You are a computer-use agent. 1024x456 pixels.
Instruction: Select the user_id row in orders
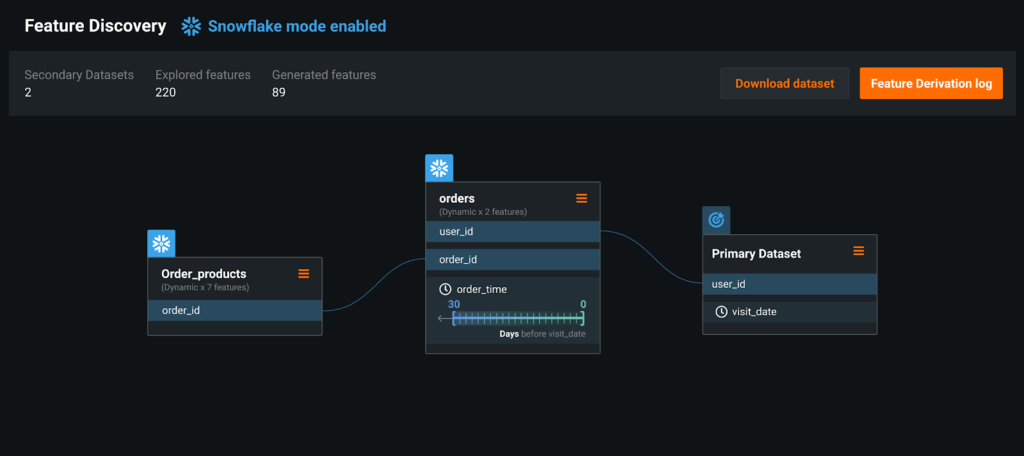click(x=512, y=231)
